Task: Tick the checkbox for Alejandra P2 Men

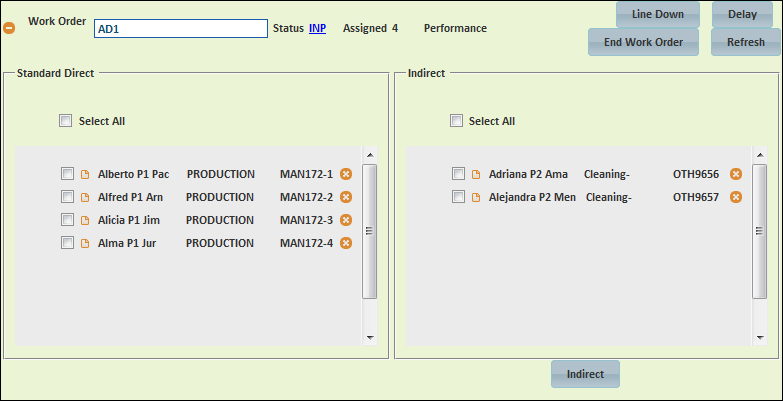Action: click(458, 197)
